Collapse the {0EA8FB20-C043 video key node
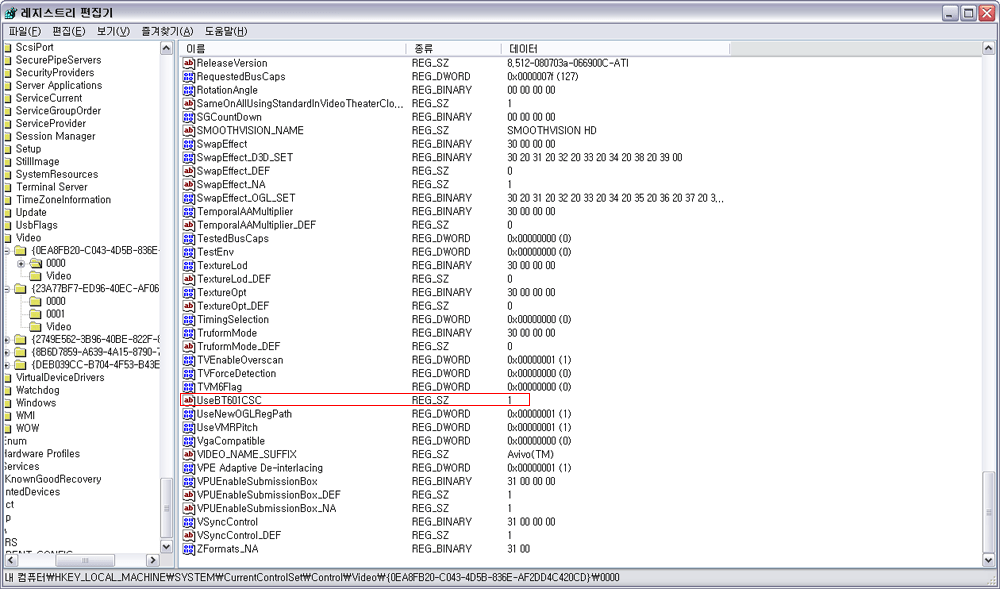The height and width of the screenshot is (589, 1000). click(x=7, y=251)
